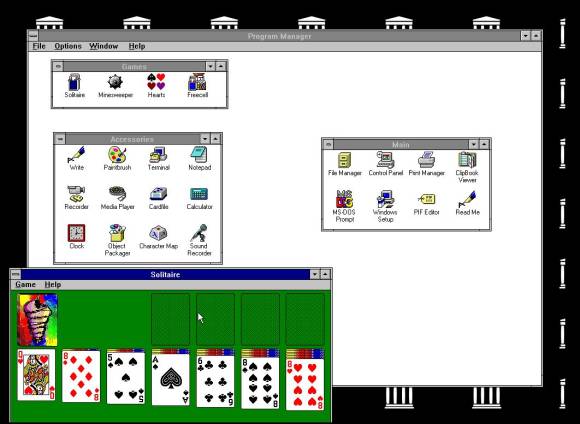
Task: Click the Ace of Spades card
Action: coord(171,380)
